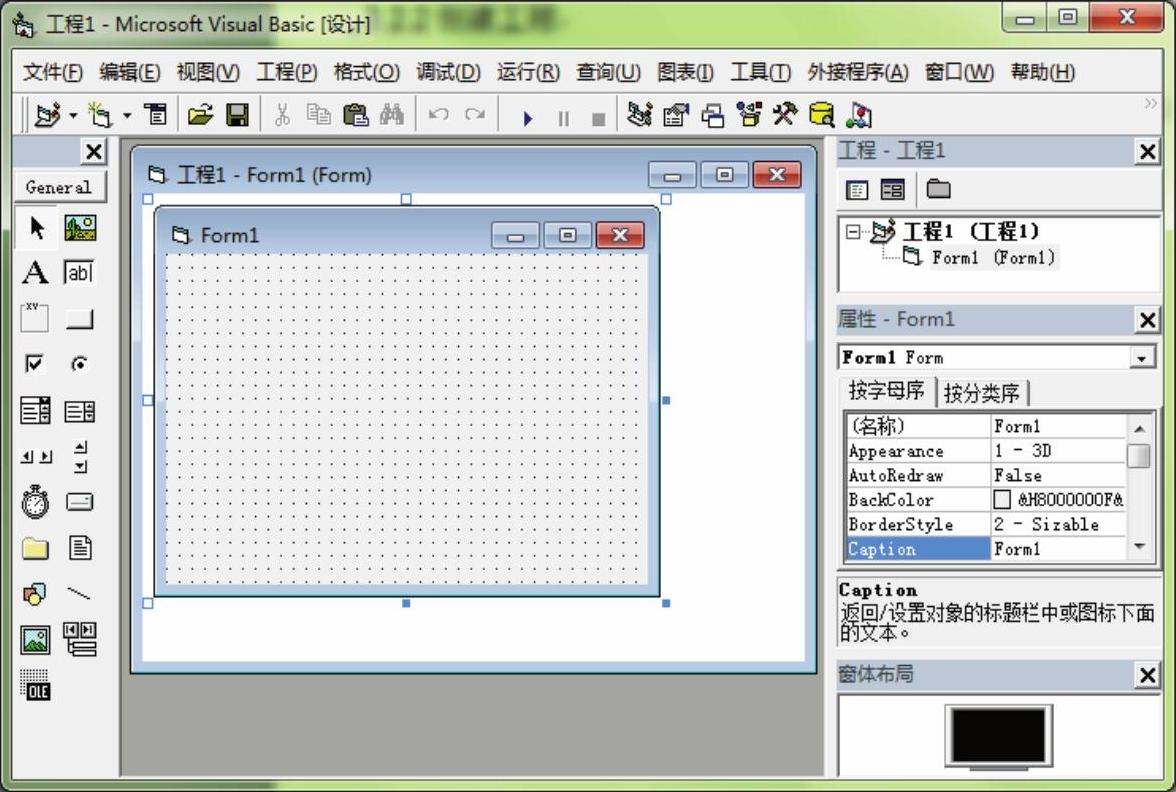Edit the Caption property value field

pos(1059,549)
